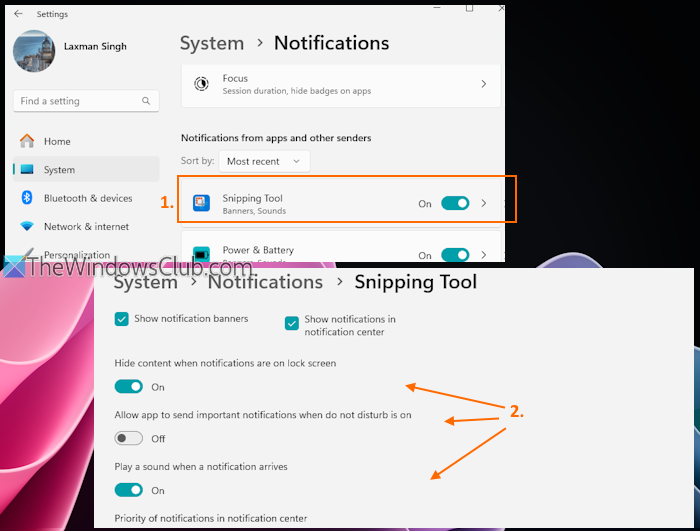Uncheck Show notification banners

tap(121, 319)
